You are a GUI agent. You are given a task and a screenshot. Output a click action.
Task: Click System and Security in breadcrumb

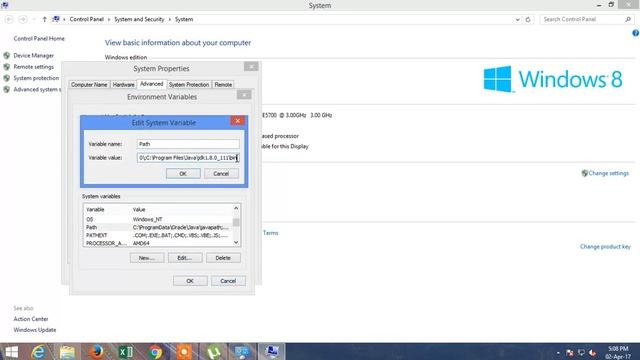[139, 19]
